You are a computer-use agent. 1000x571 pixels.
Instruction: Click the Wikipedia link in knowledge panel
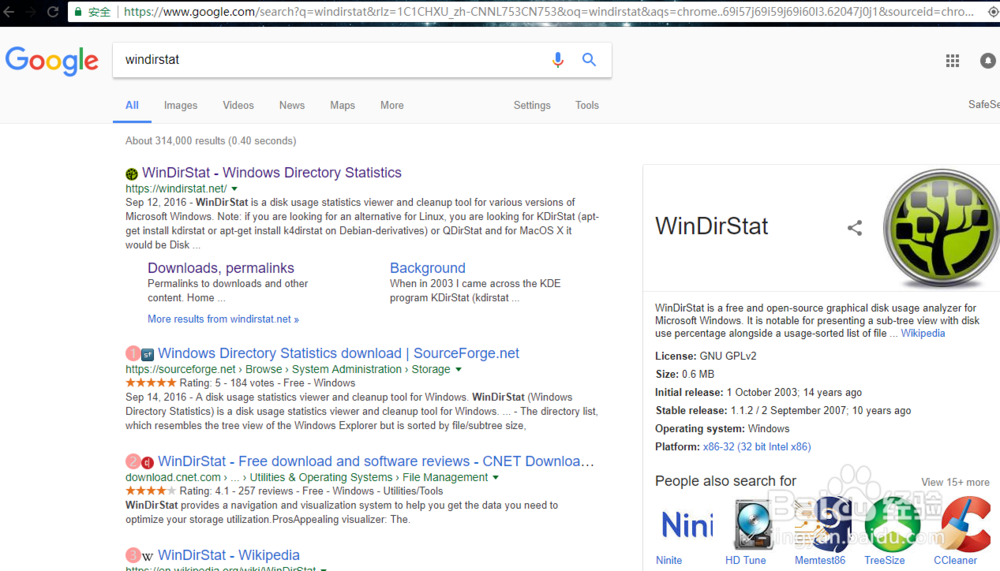(923, 333)
